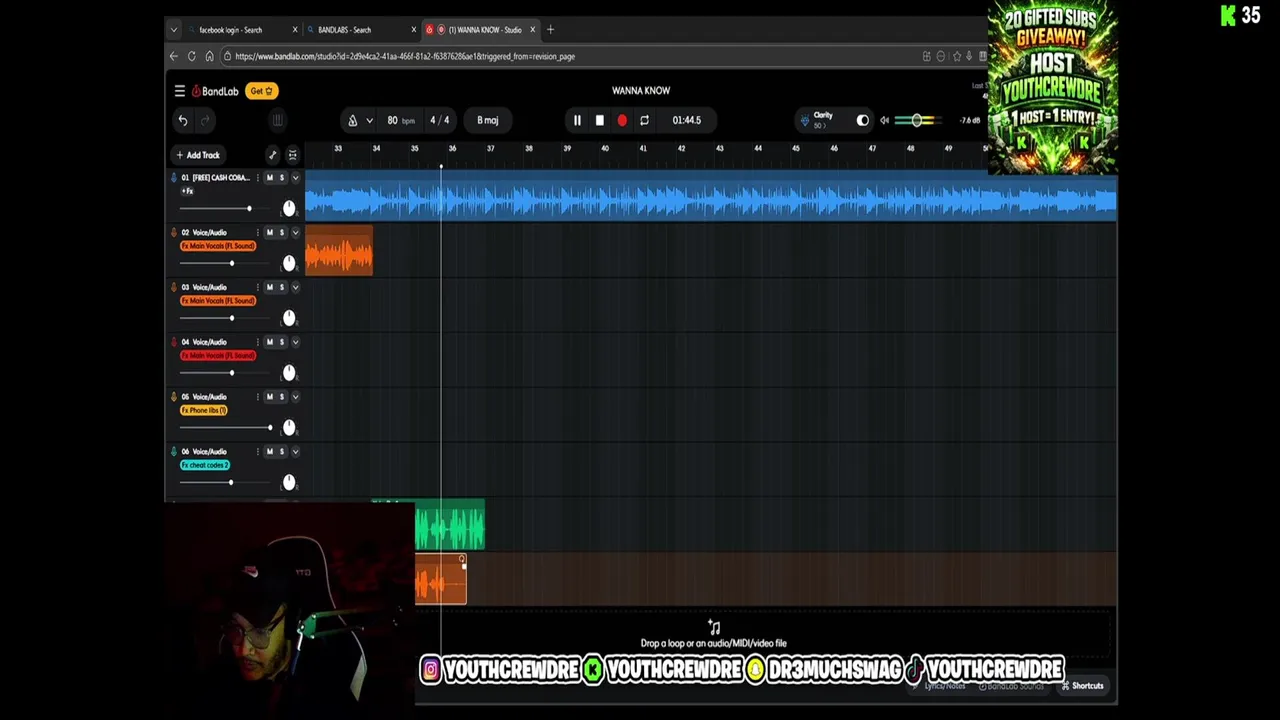Expand track 03 options chevron

(x=295, y=287)
